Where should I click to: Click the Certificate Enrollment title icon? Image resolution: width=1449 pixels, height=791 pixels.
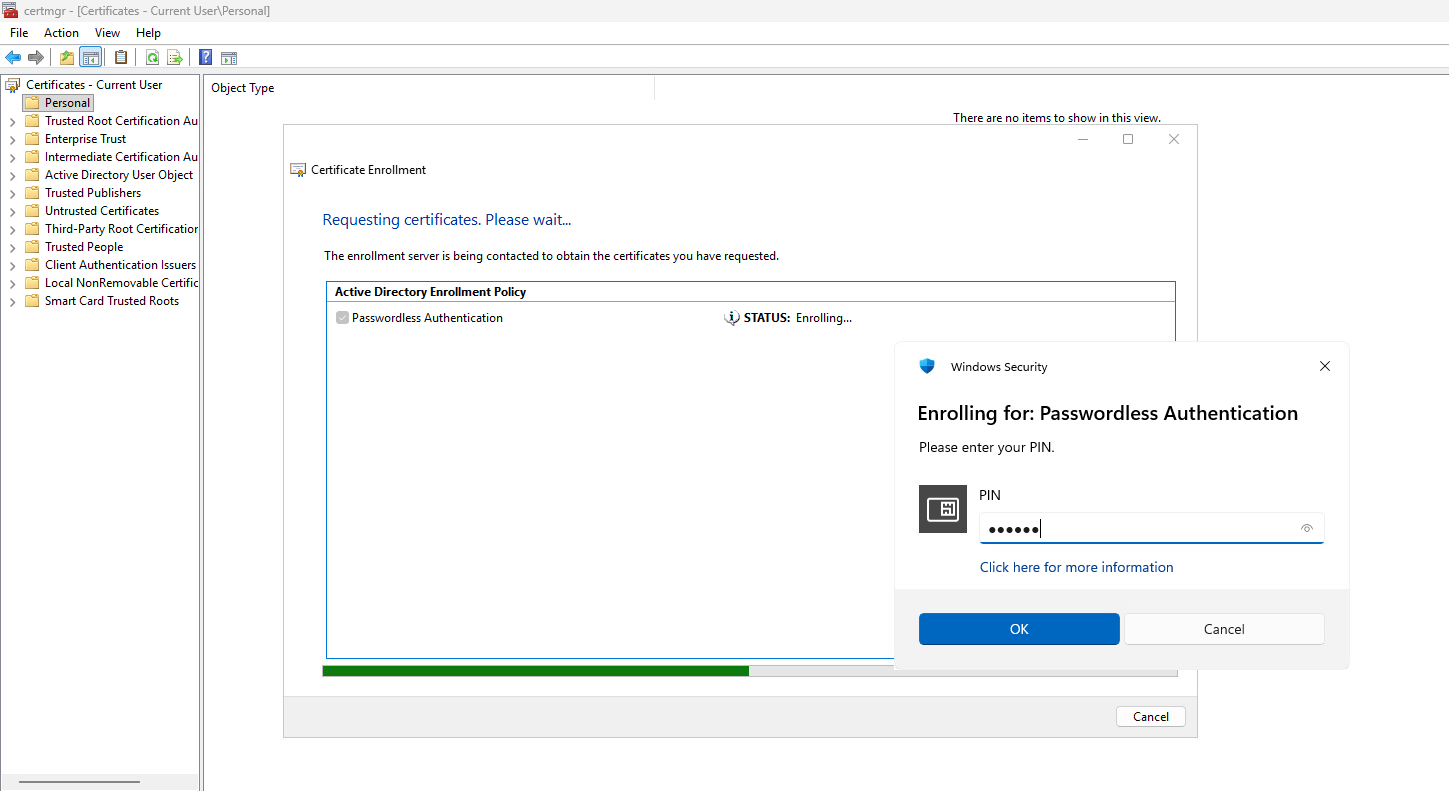tap(298, 170)
